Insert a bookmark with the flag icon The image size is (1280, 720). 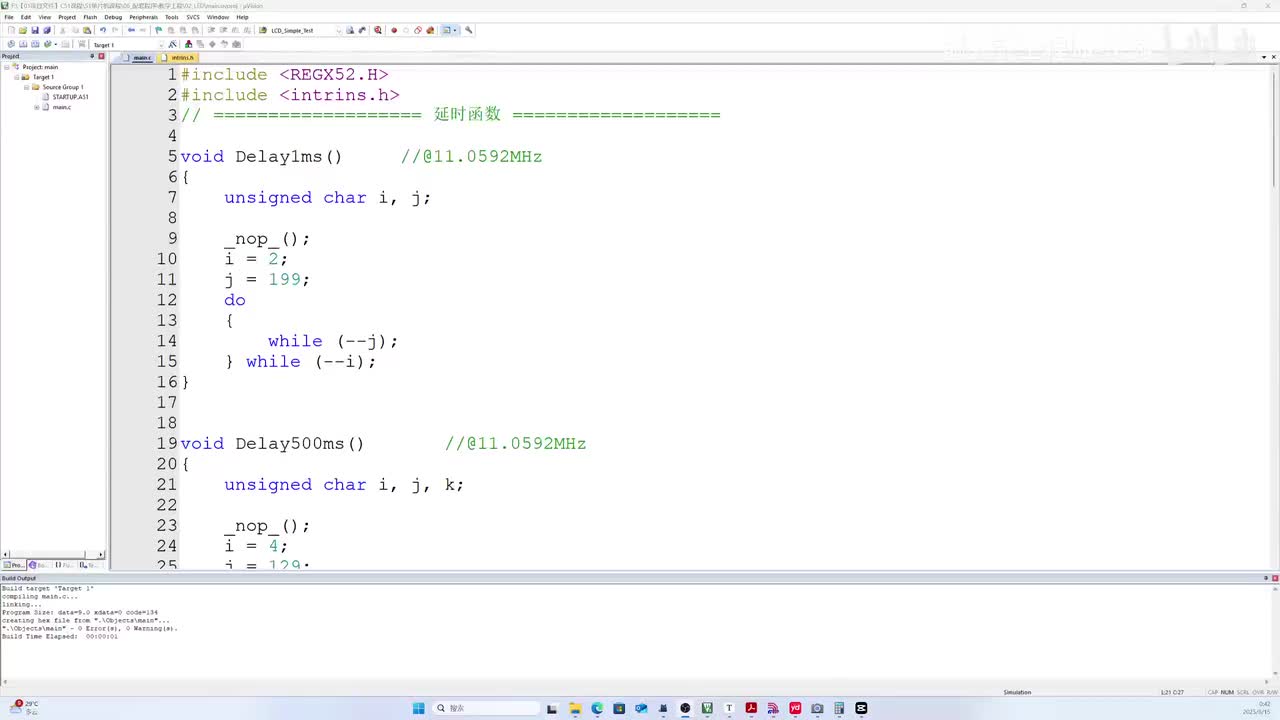(x=158, y=30)
